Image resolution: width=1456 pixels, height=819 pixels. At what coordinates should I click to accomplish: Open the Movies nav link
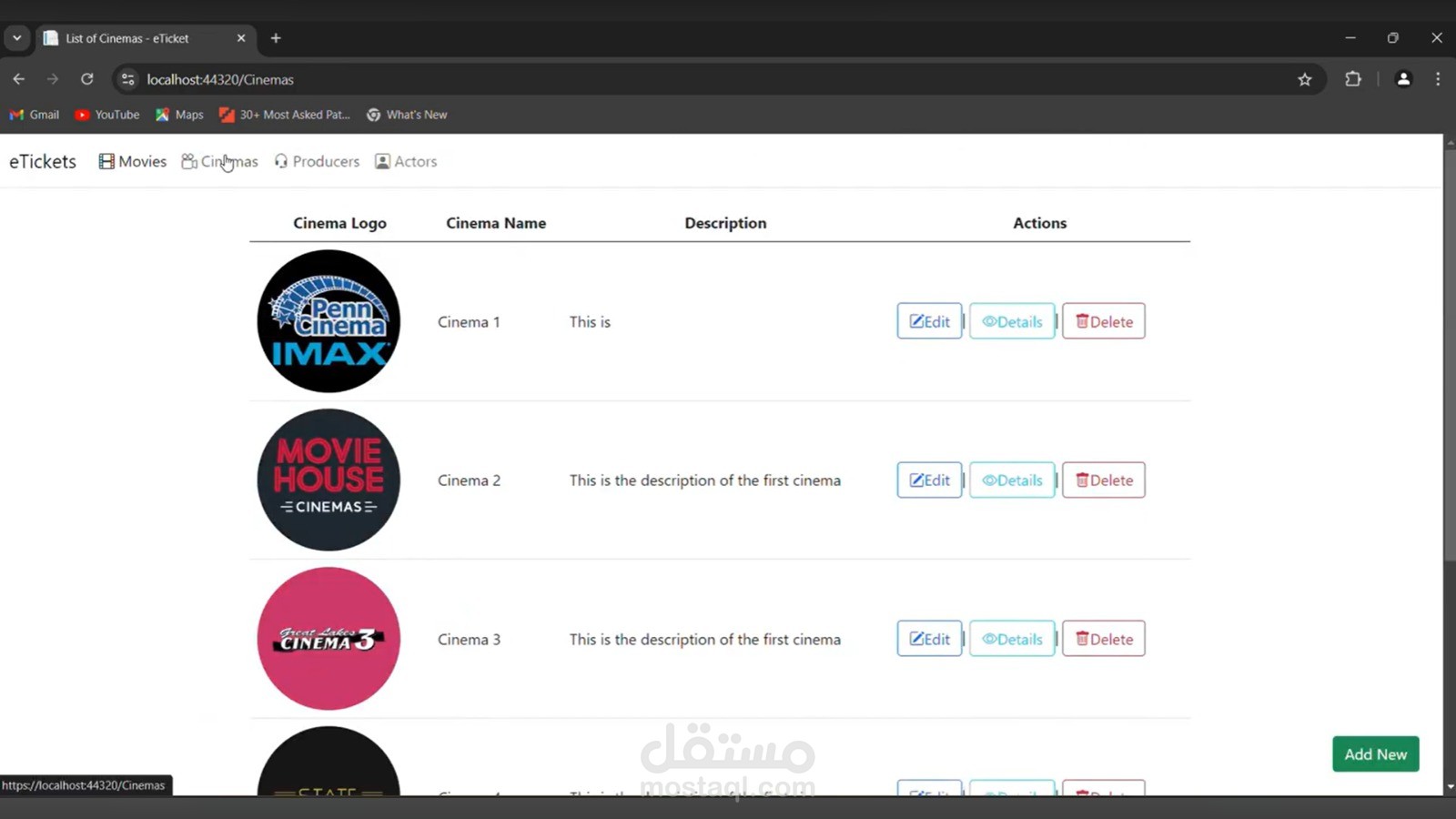point(133,161)
